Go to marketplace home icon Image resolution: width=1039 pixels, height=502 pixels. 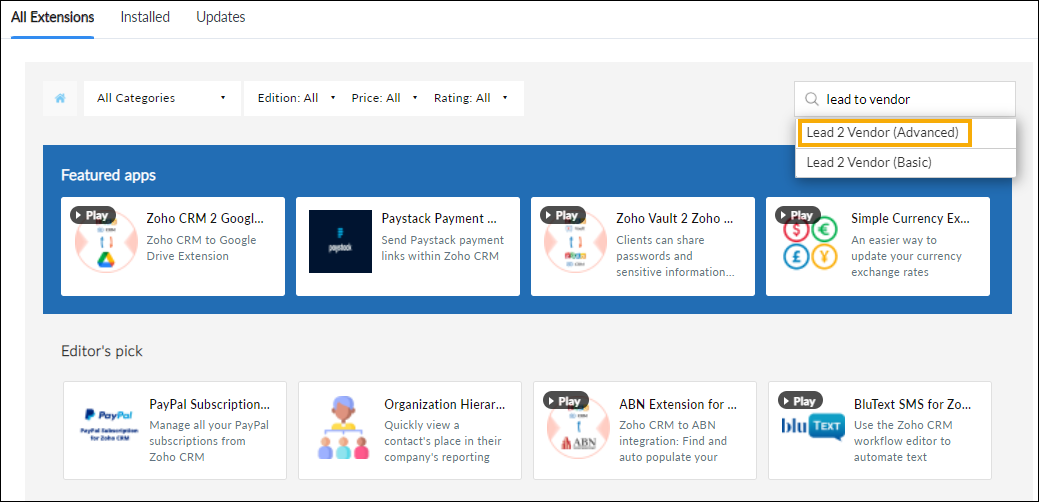[60, 98]
